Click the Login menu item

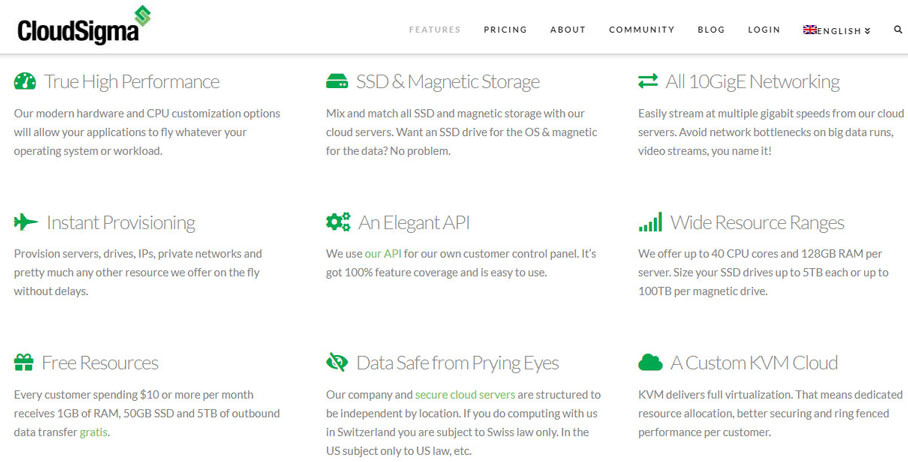tap(764, 30)
